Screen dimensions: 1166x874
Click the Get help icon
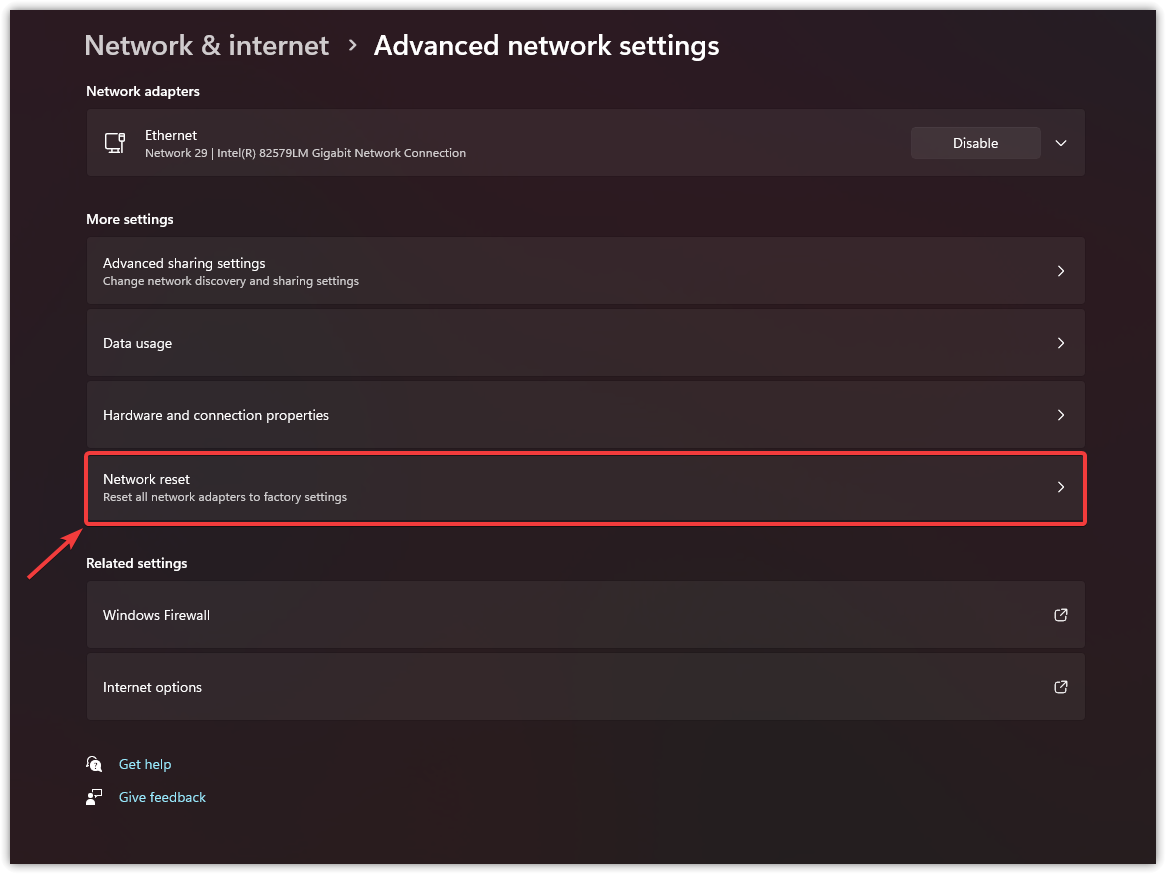tap(94, 764)
